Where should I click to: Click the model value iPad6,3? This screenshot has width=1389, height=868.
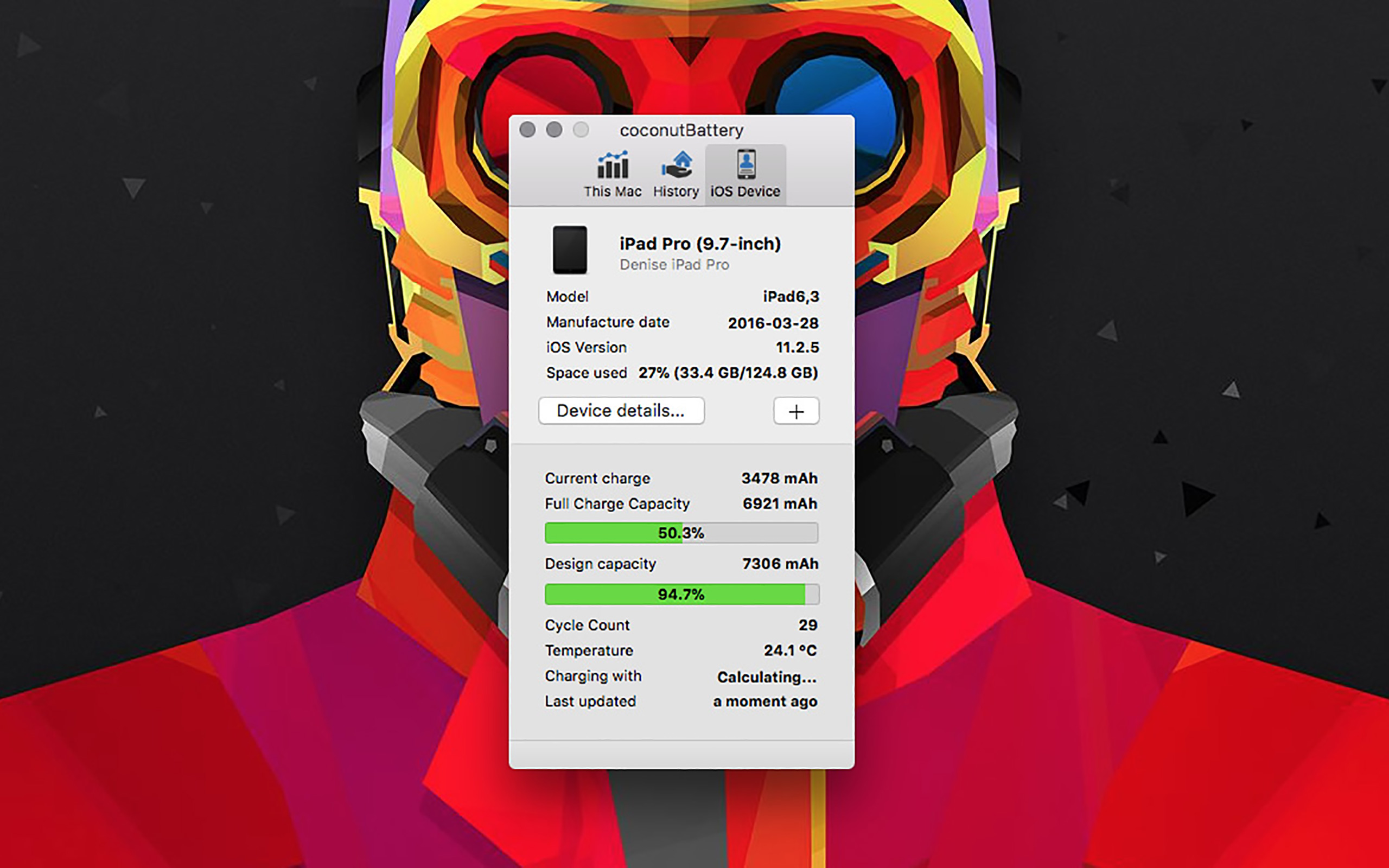tap(791, 297)
